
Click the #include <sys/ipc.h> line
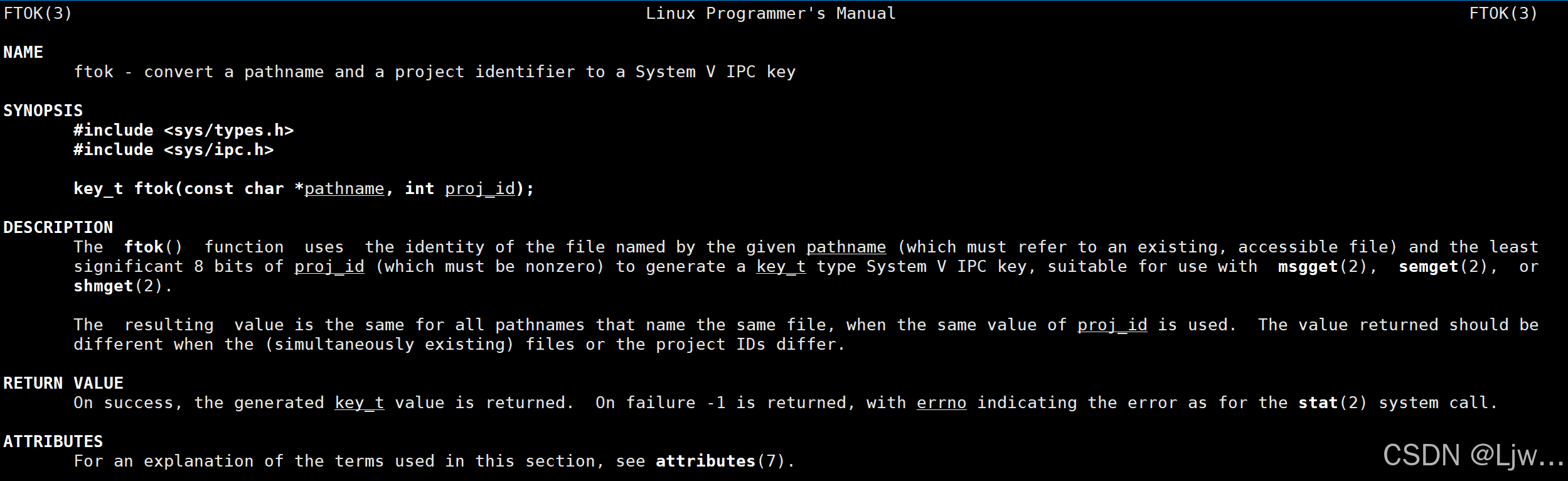point(174,149)
